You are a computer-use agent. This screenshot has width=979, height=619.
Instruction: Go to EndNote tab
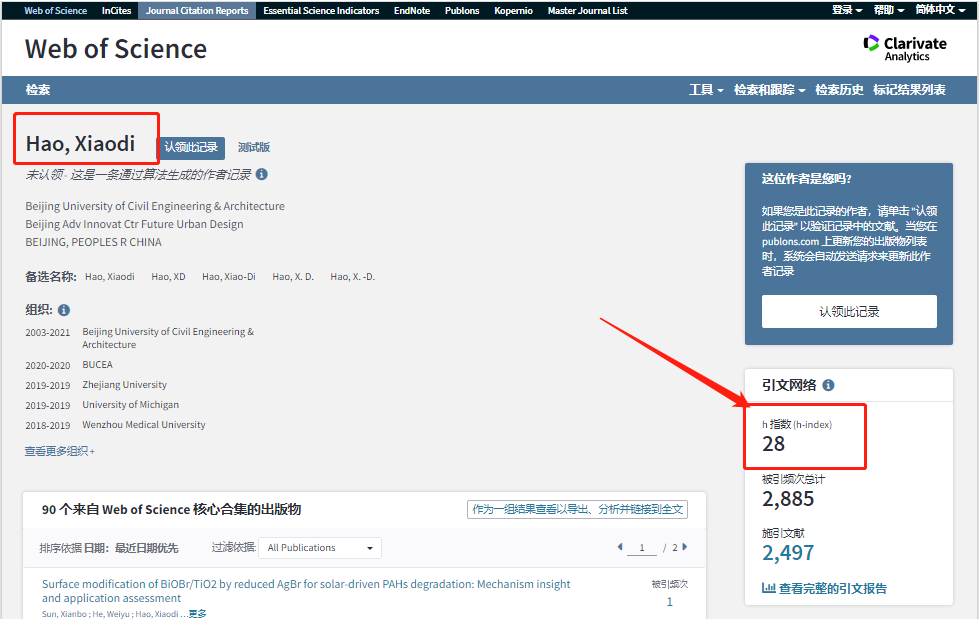click(412, 11)
